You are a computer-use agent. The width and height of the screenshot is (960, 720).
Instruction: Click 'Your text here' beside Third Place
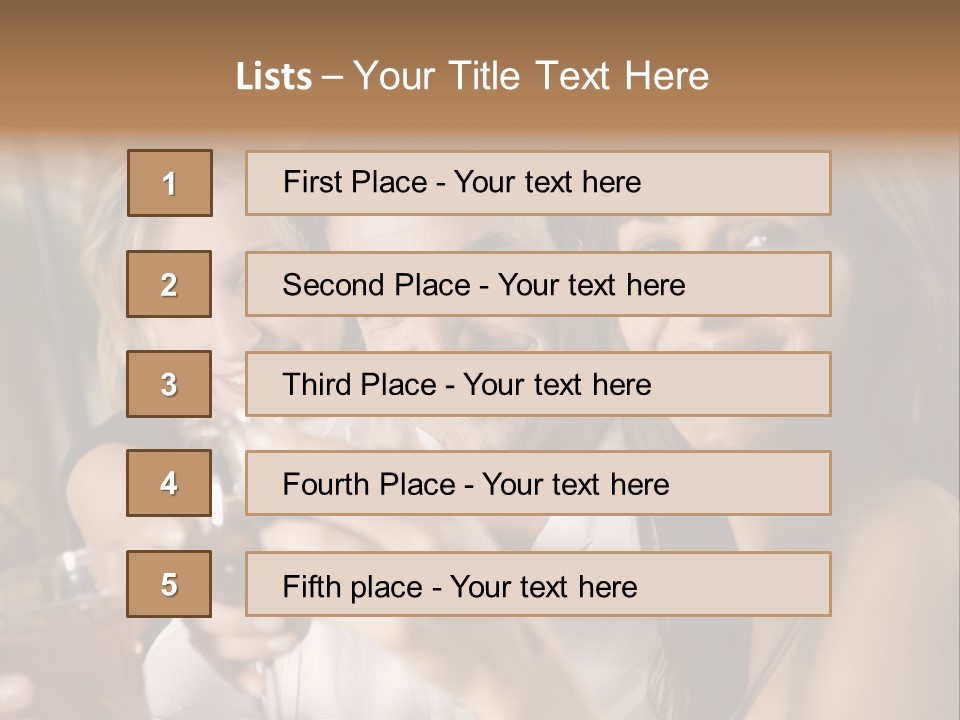pyautogui.click(x=557, y=385)
